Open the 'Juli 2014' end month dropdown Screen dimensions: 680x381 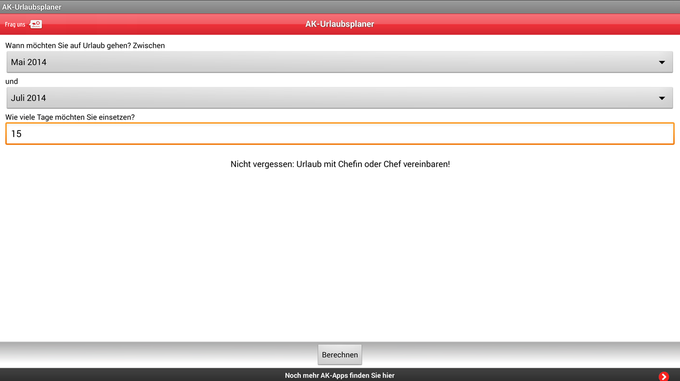point(340,98)
